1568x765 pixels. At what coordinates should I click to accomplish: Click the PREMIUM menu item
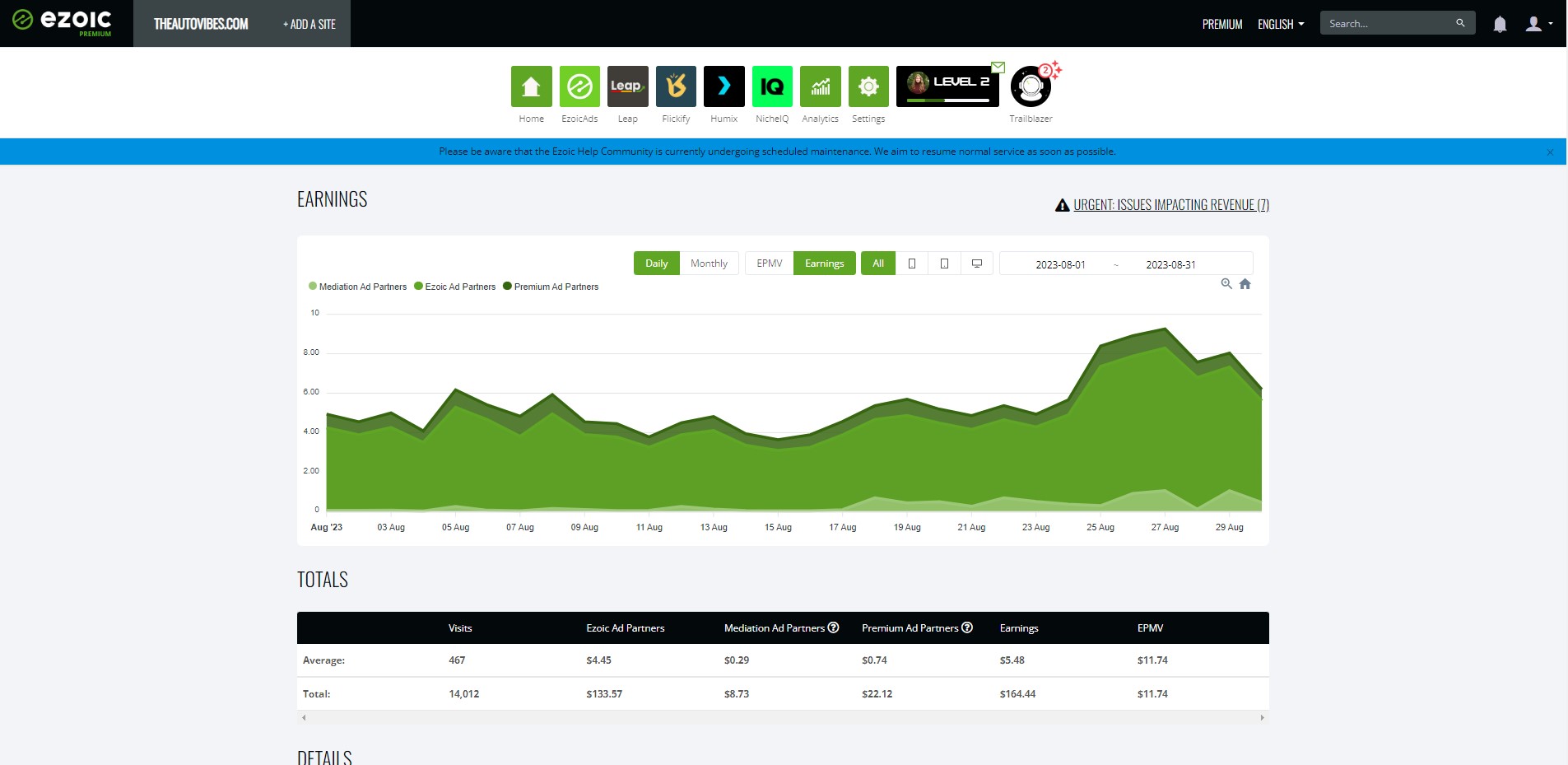pyautogui.click(x=1222, y=24)
